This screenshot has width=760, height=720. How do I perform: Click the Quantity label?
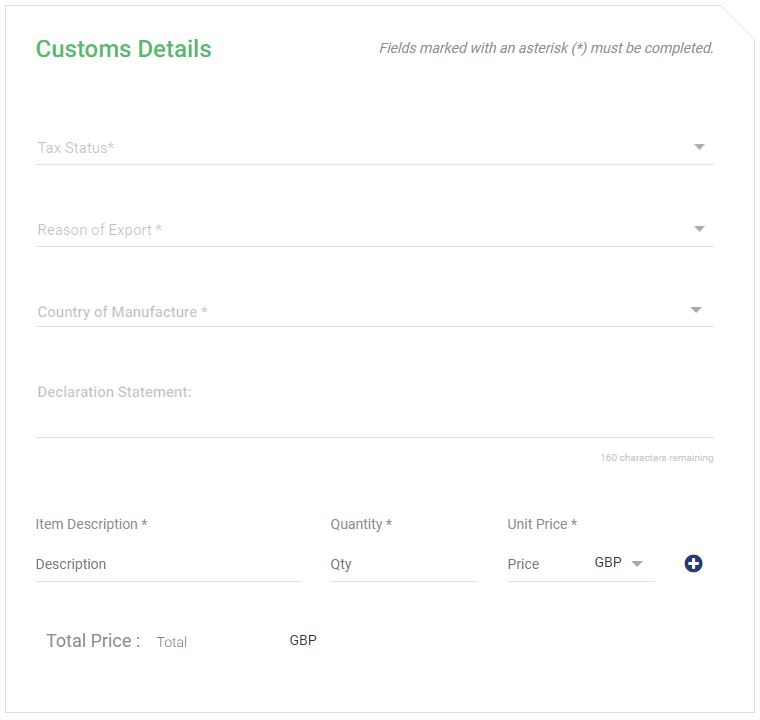(361, 524)
